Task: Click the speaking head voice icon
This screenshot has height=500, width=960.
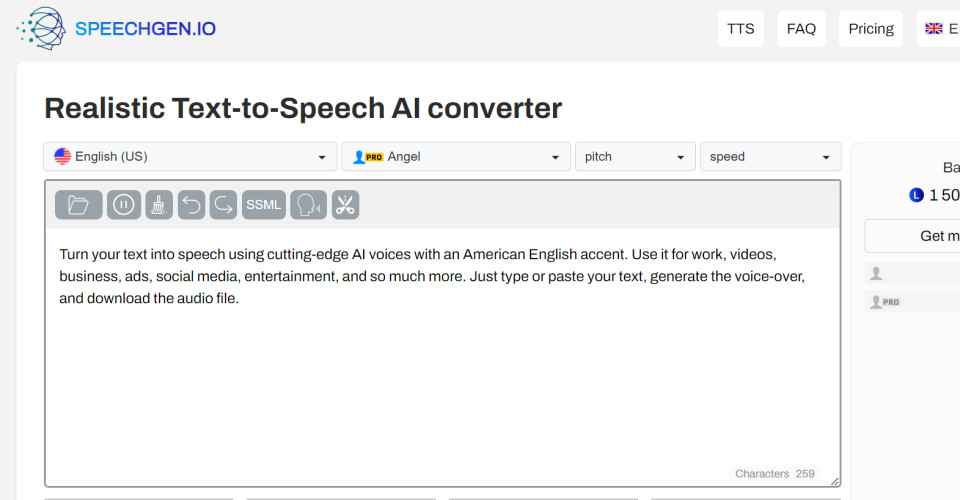Action: click(x=309, y=205)
